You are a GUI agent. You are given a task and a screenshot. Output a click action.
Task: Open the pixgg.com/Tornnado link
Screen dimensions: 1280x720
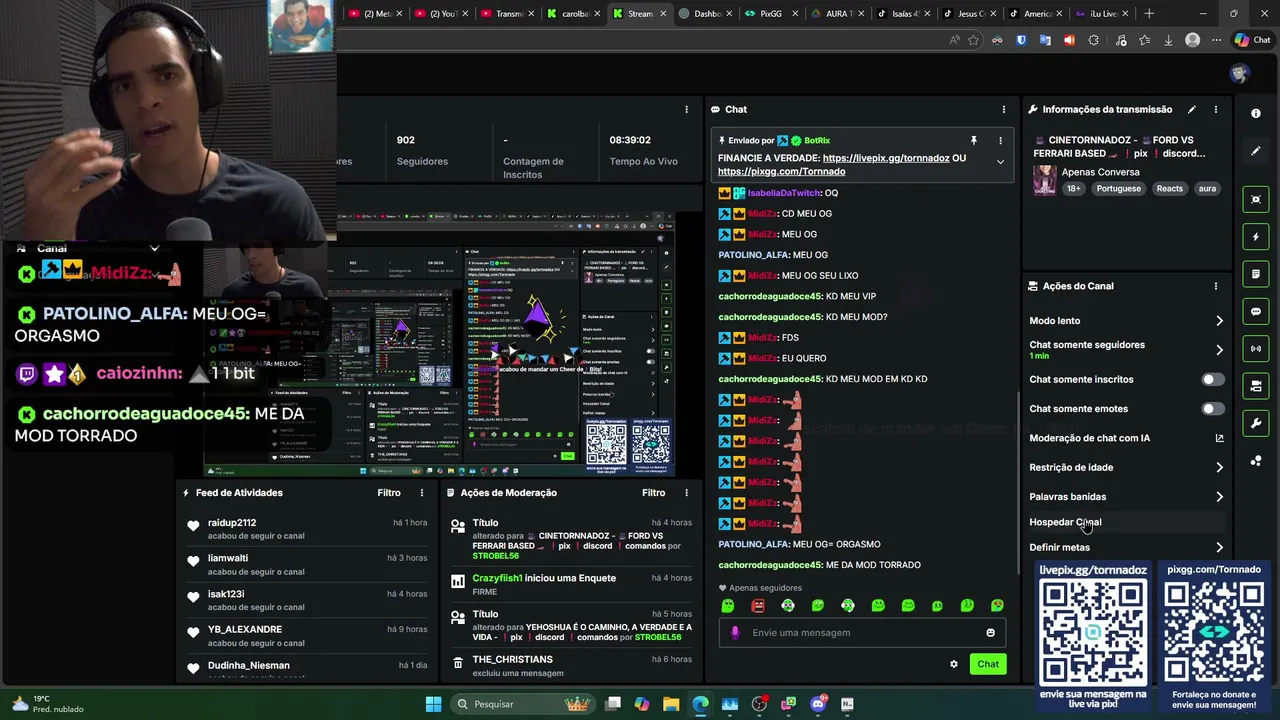coord(781,172)
